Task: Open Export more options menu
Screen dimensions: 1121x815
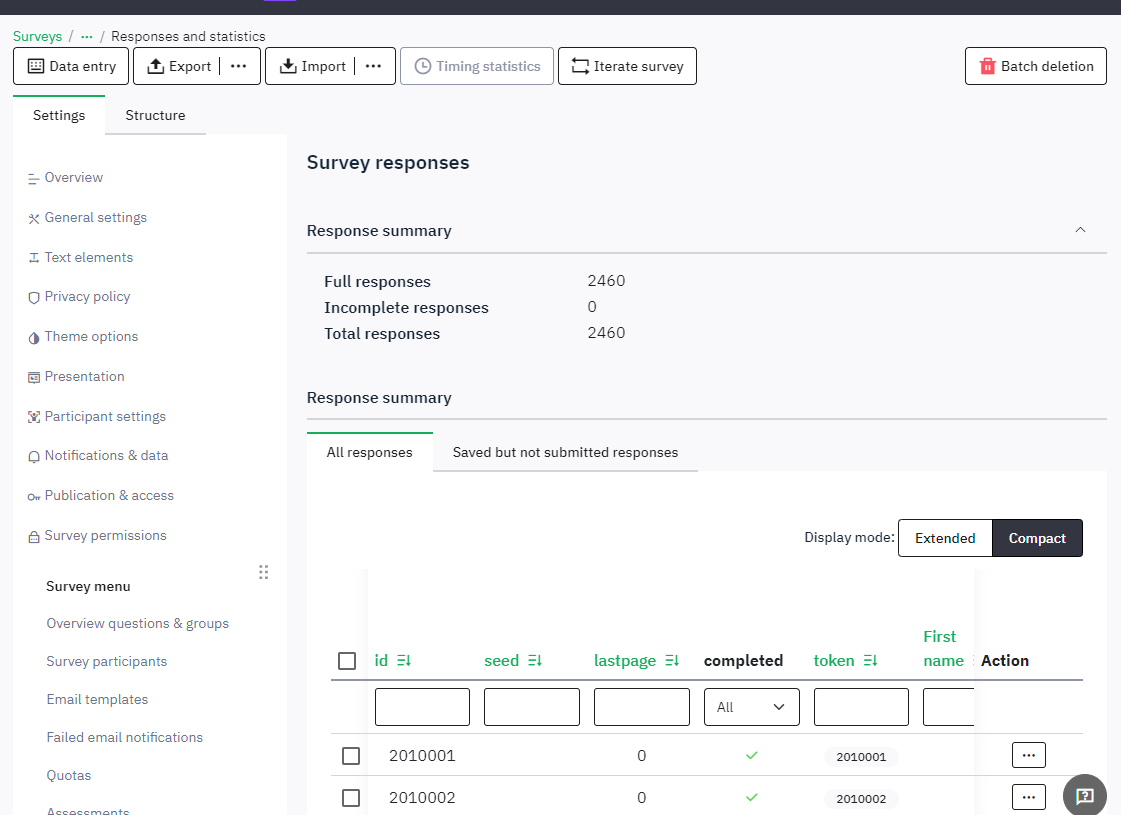Action: click(238, 66)
